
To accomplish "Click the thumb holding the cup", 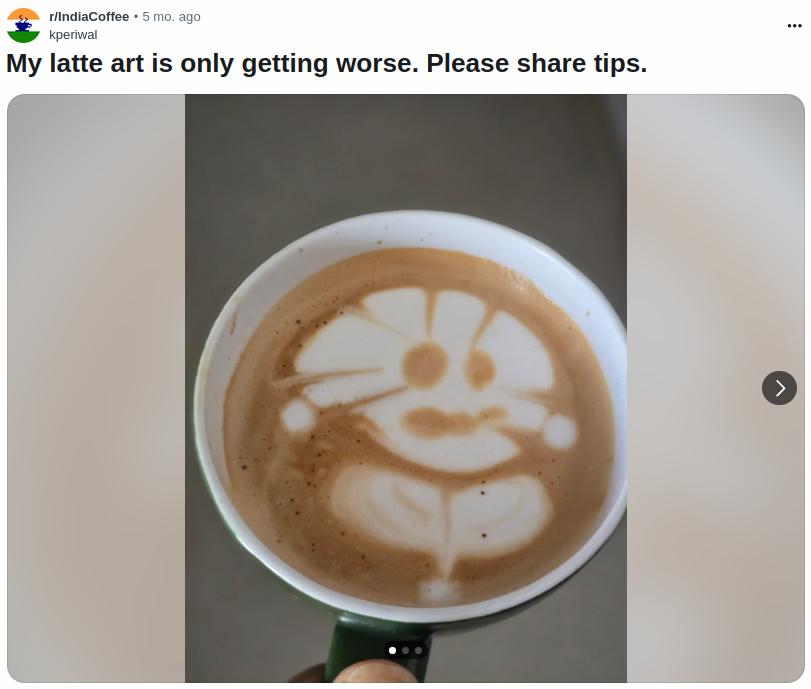I will coord(375,671).
